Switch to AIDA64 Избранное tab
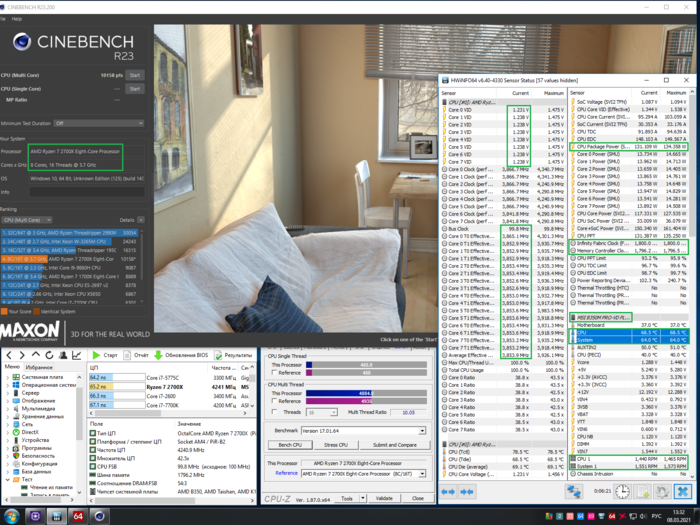The width and height of the screenshot is (700, 525). pos(39,367)
